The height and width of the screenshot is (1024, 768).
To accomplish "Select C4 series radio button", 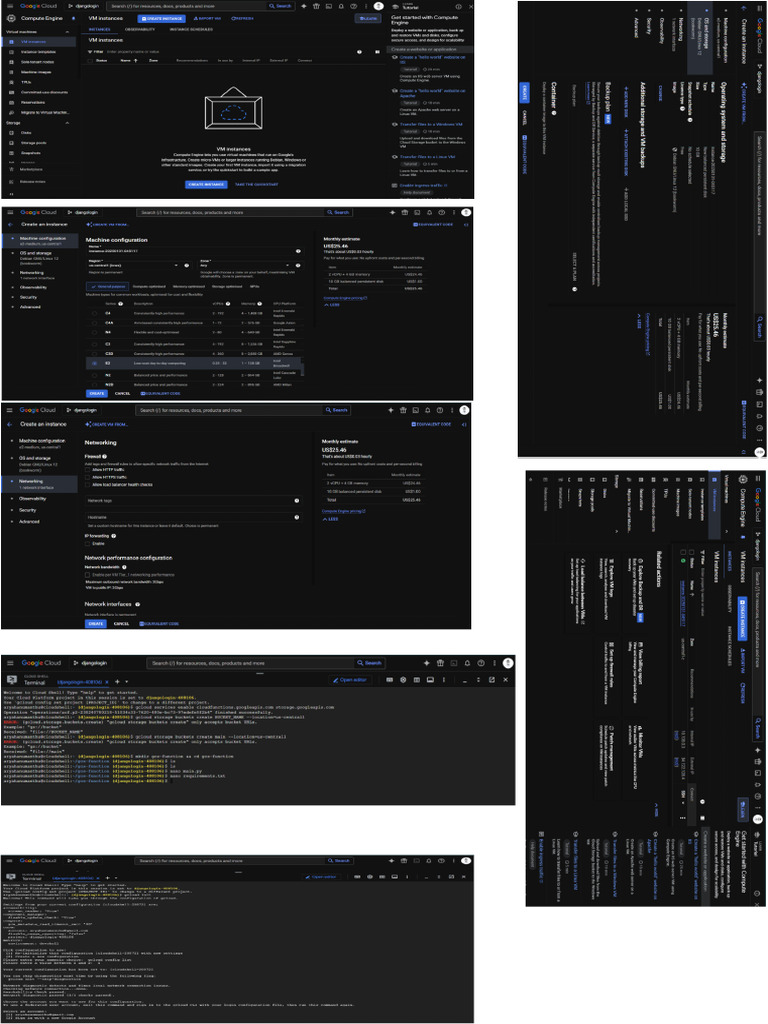I will coord(95,313).
